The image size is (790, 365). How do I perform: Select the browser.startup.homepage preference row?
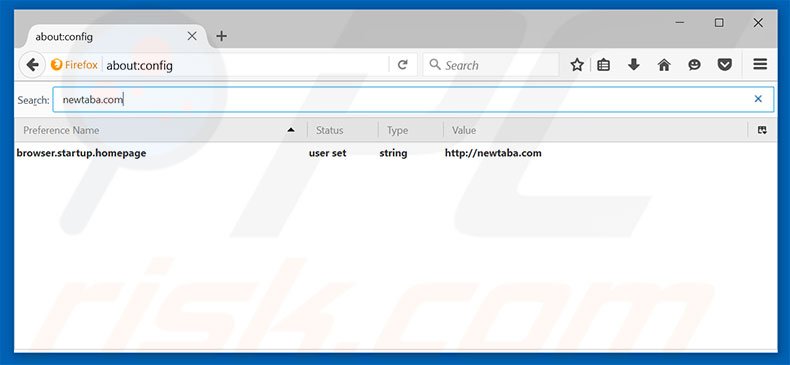point(396,153)
